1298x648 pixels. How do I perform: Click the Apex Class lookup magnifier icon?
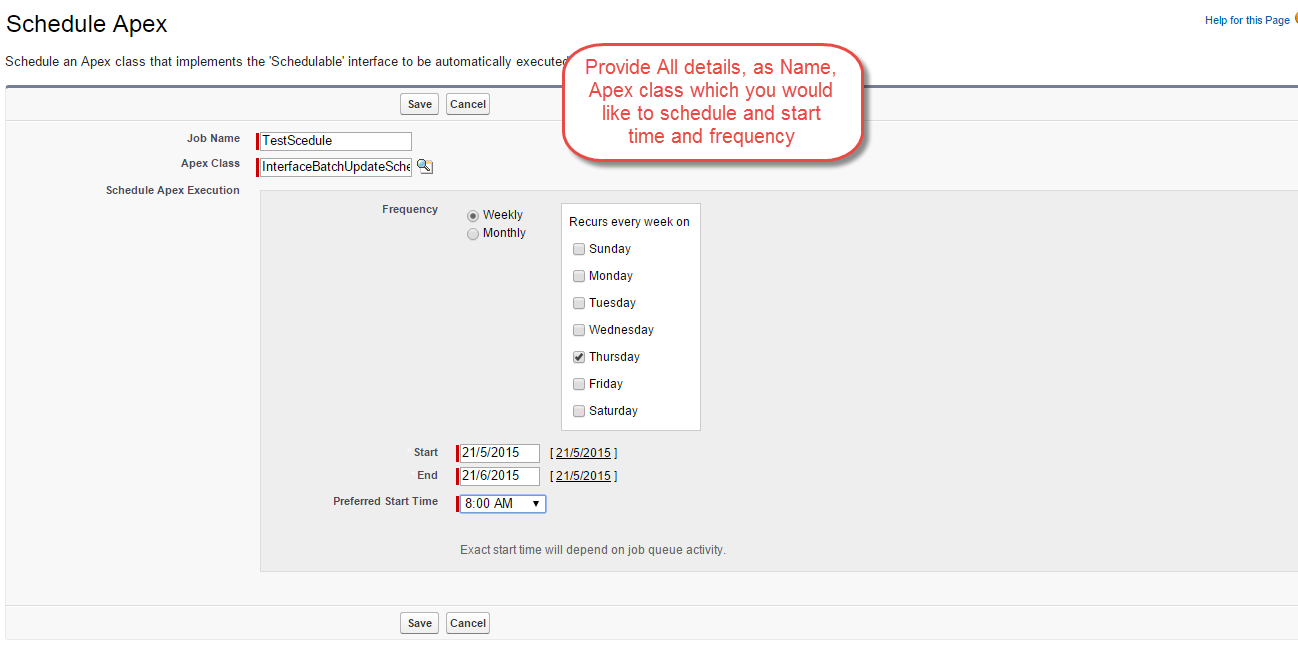[425, 167]
